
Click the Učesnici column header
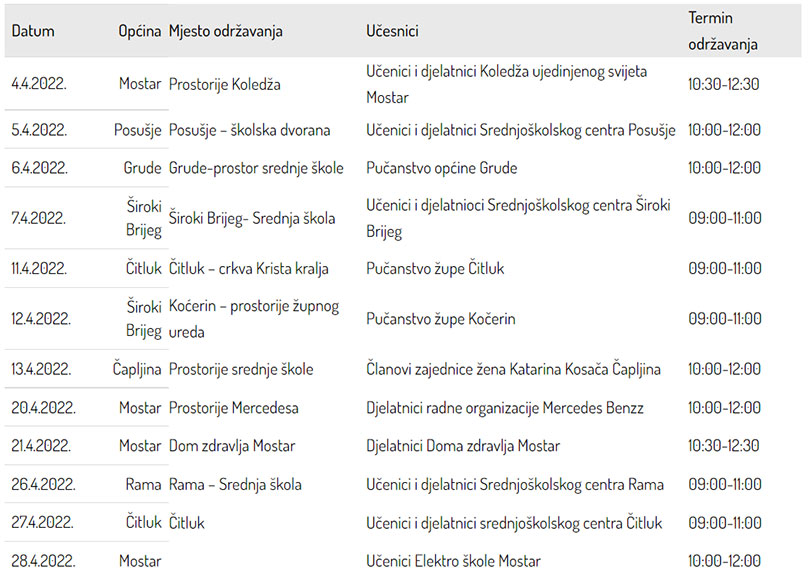[x=392, y=31]
